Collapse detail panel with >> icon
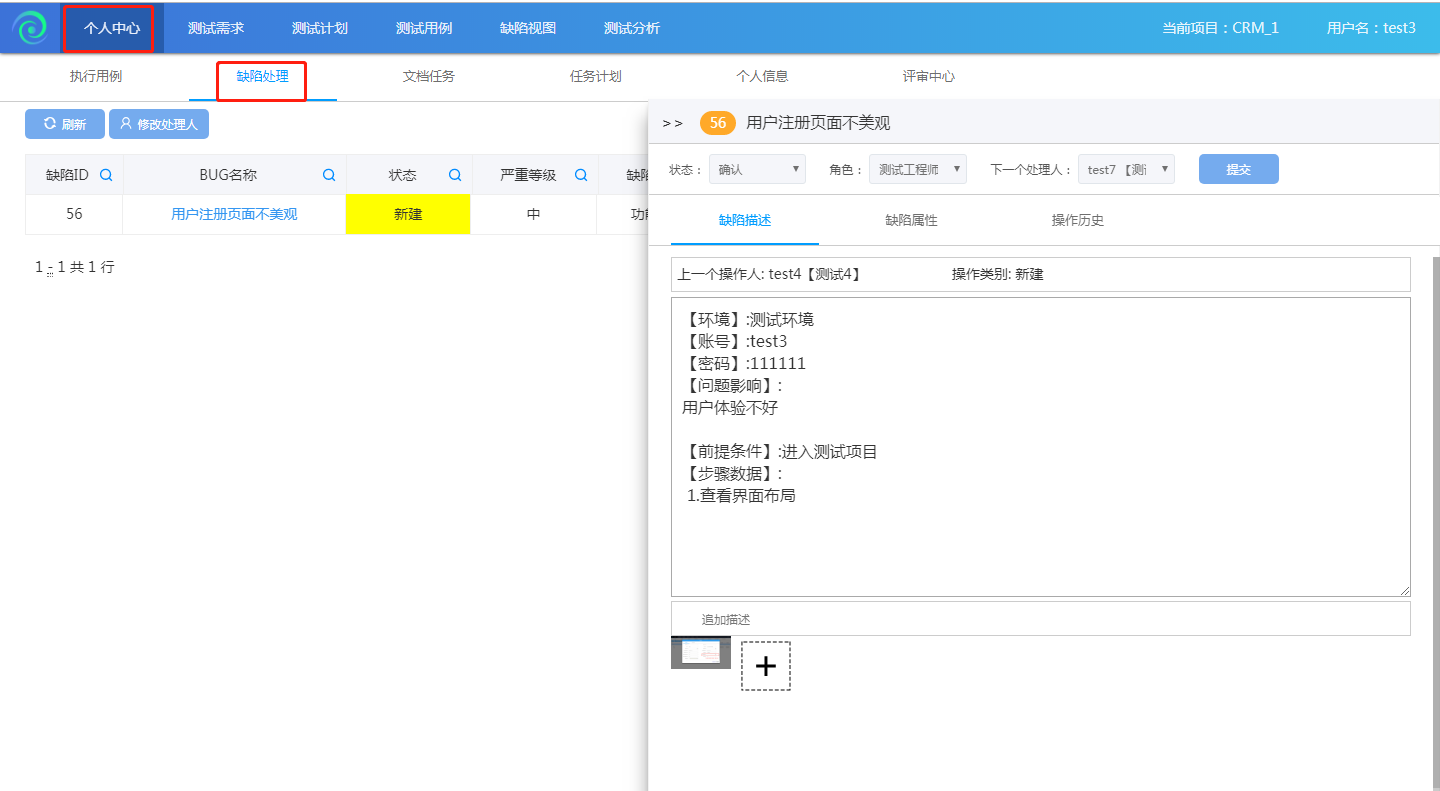Image resolution: width=1440 pixels, height=791 pixels. (x=672, y=123)
